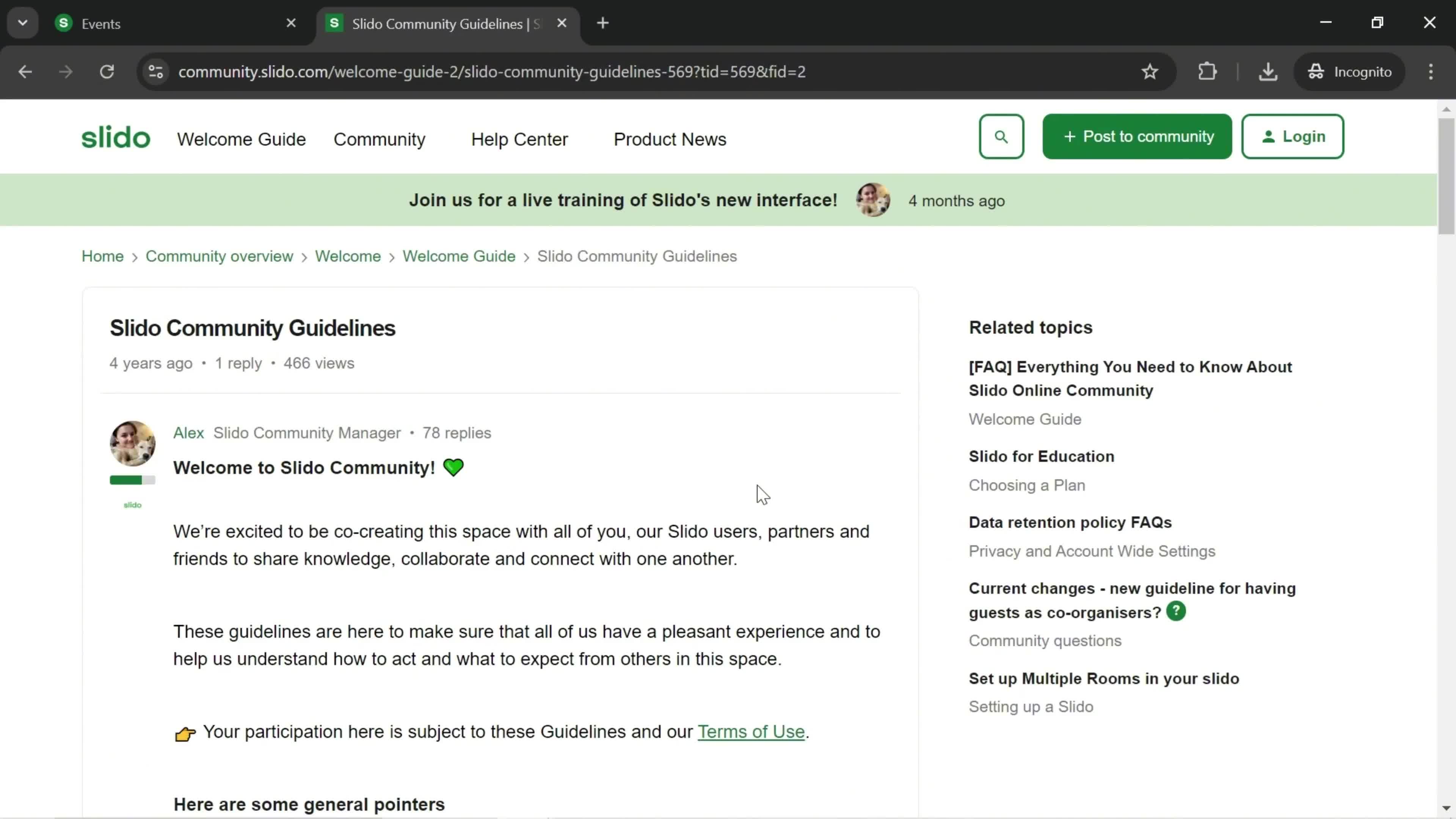Viewport: 1456px width, 819px height.
Task: Click small slido badge under avatar
Action: [x=132, y=505]
